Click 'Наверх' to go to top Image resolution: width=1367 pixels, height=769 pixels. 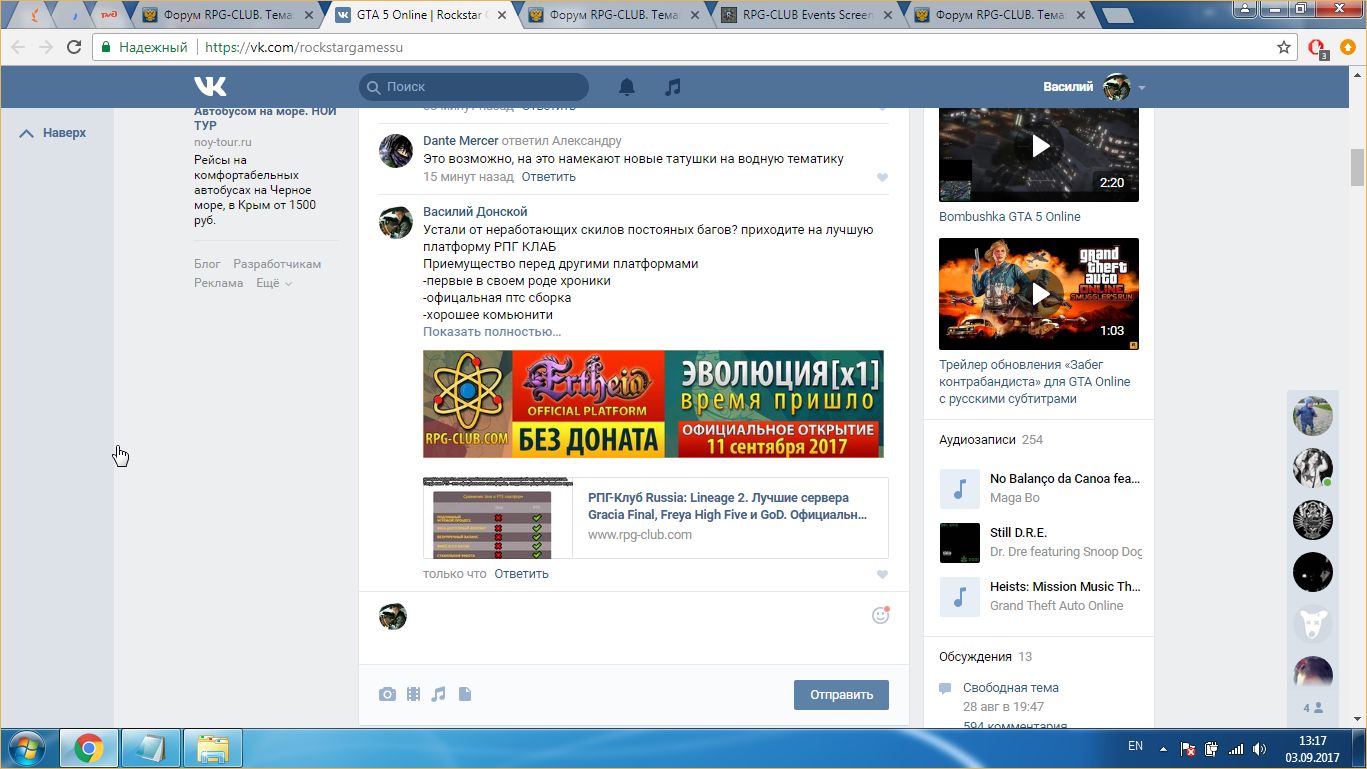[x=53, y=133]
